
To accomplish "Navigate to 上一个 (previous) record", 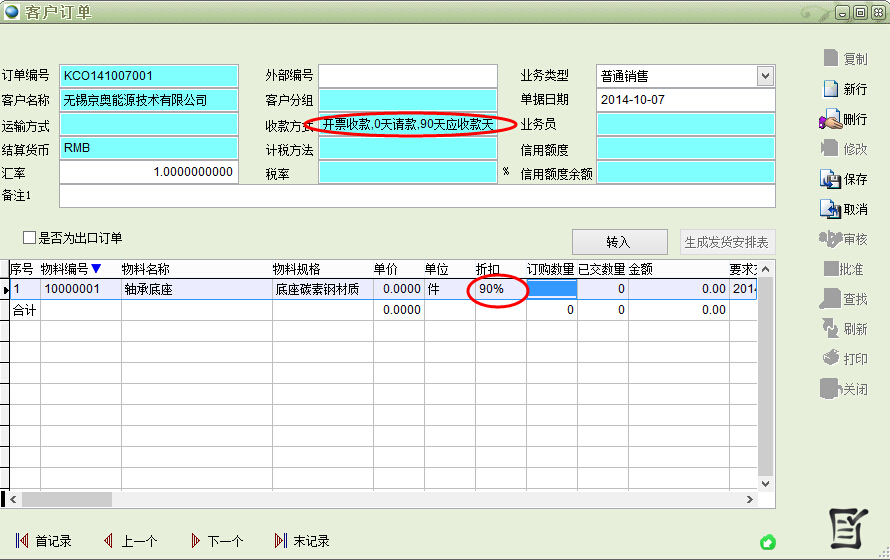I will click(108, 541).
